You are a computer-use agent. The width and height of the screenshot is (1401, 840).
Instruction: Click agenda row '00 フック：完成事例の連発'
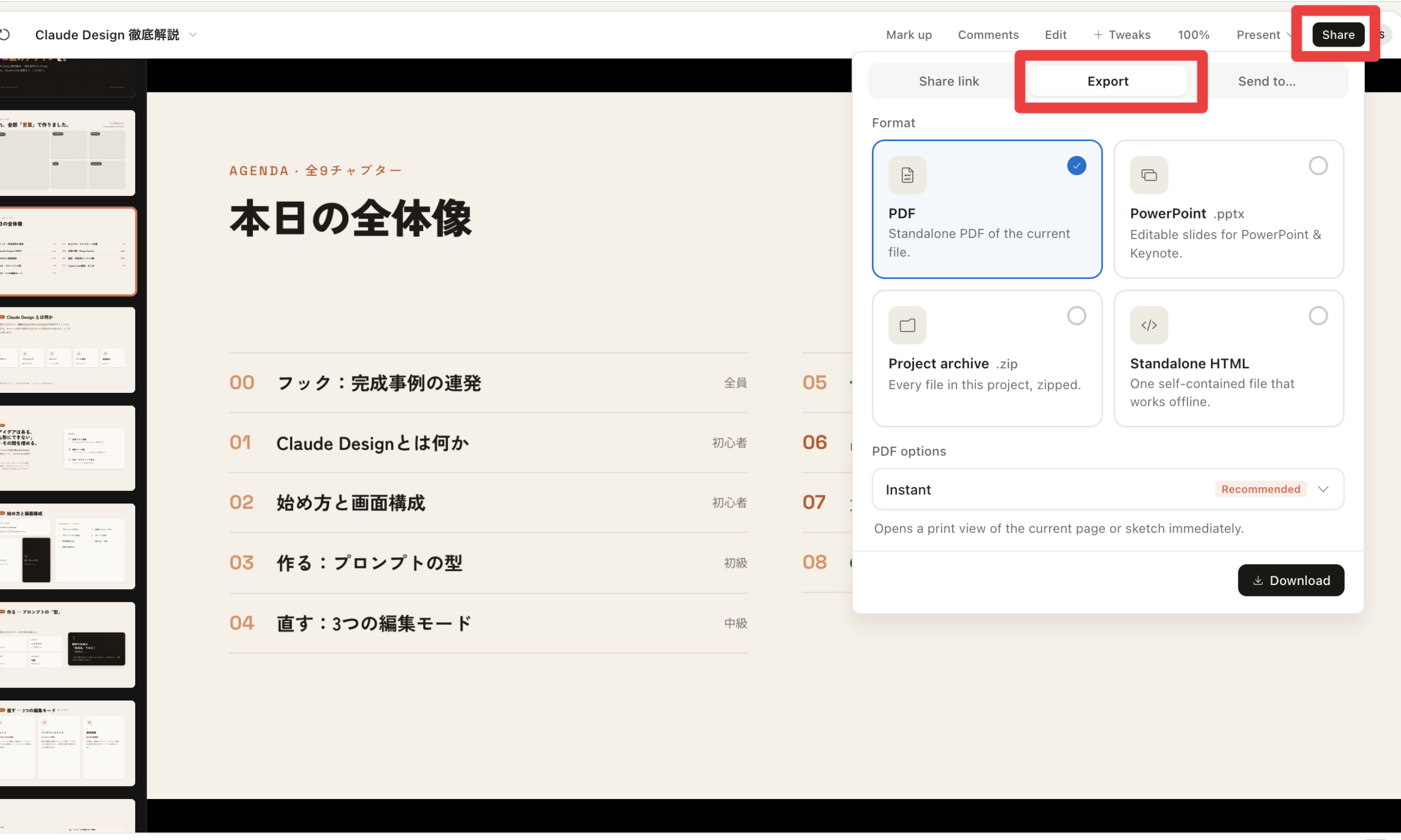pyautogui.click(x=488, y=383)
